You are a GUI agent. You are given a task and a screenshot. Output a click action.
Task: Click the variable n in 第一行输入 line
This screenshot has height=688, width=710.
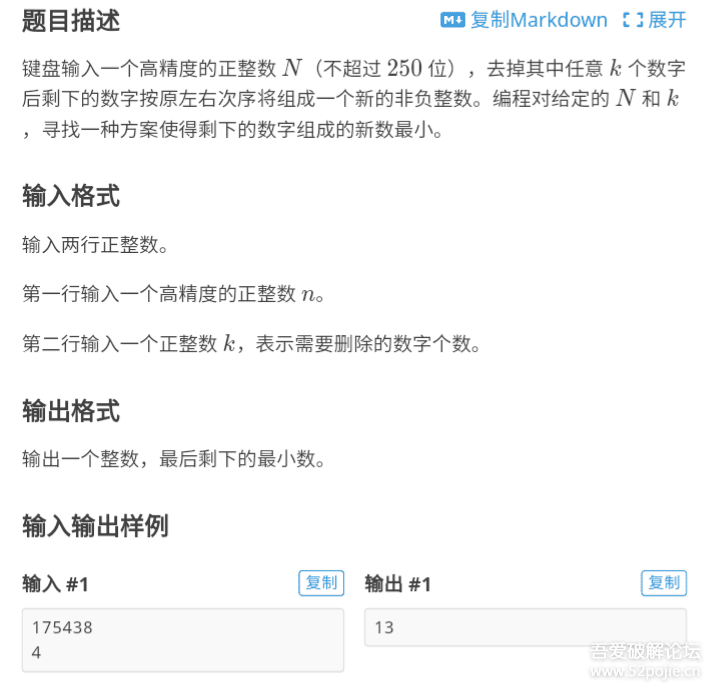(308, 294)
